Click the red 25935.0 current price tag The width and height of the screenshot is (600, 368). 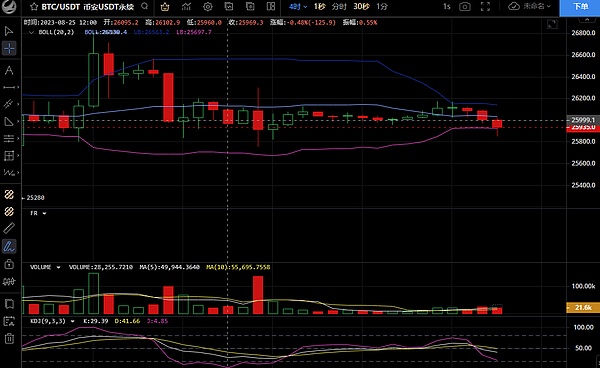(x=583, y=127)
